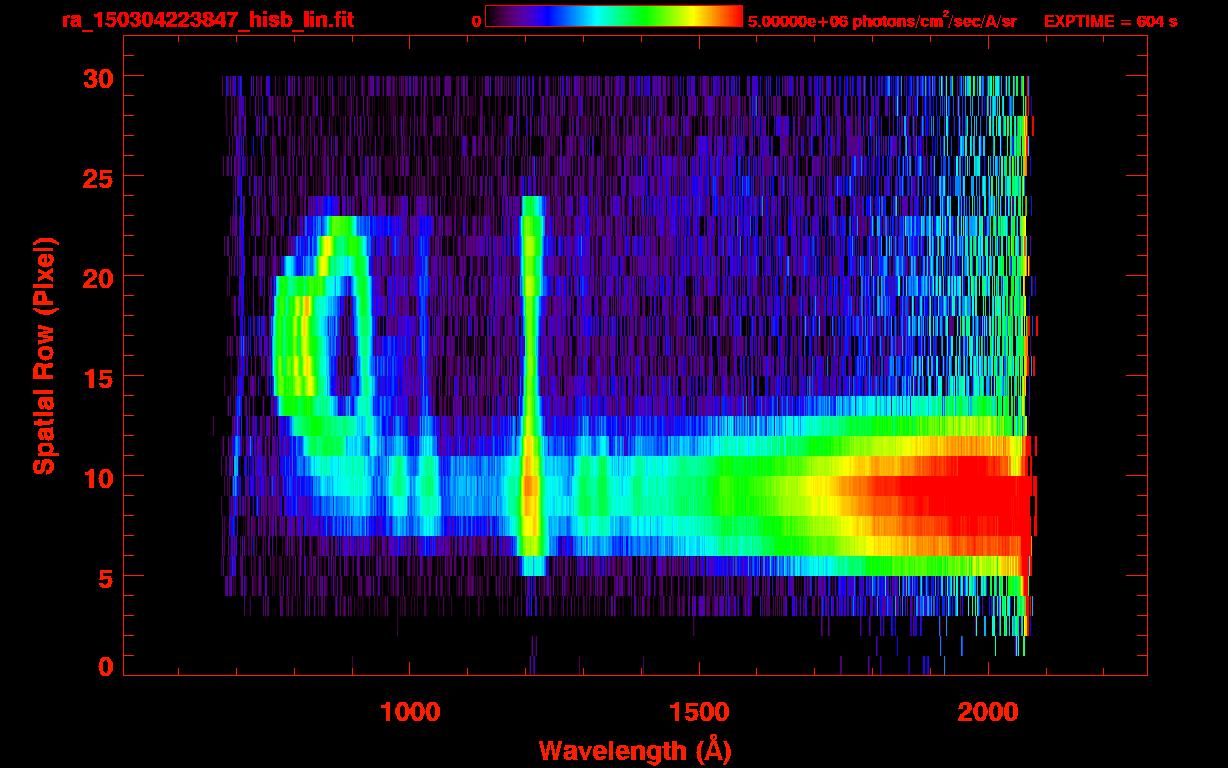Click the 0 tick label on Spatial Row axis

(104, 666)
